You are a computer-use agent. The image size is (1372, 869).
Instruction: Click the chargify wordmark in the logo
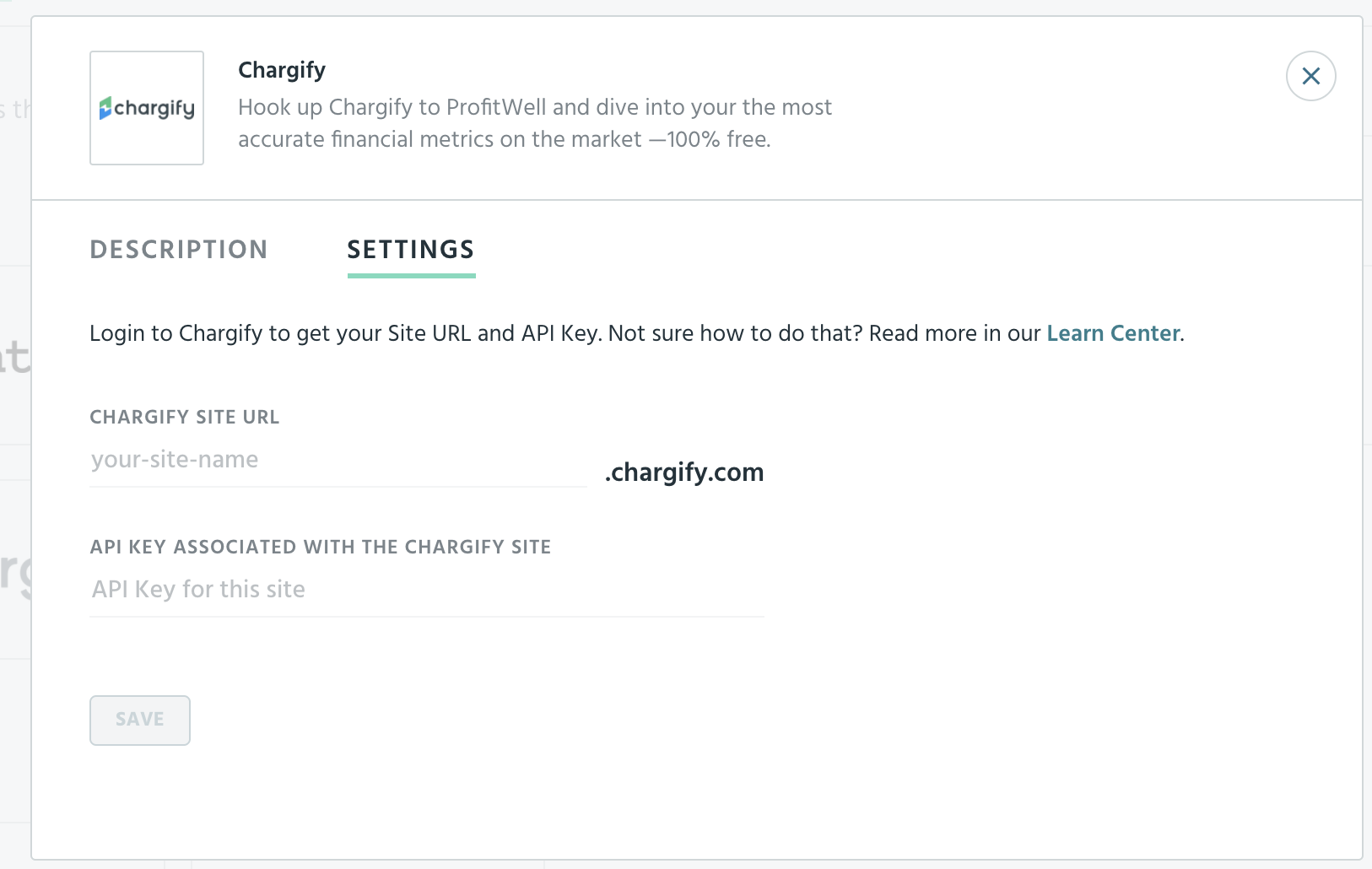(x=154, y=109)
